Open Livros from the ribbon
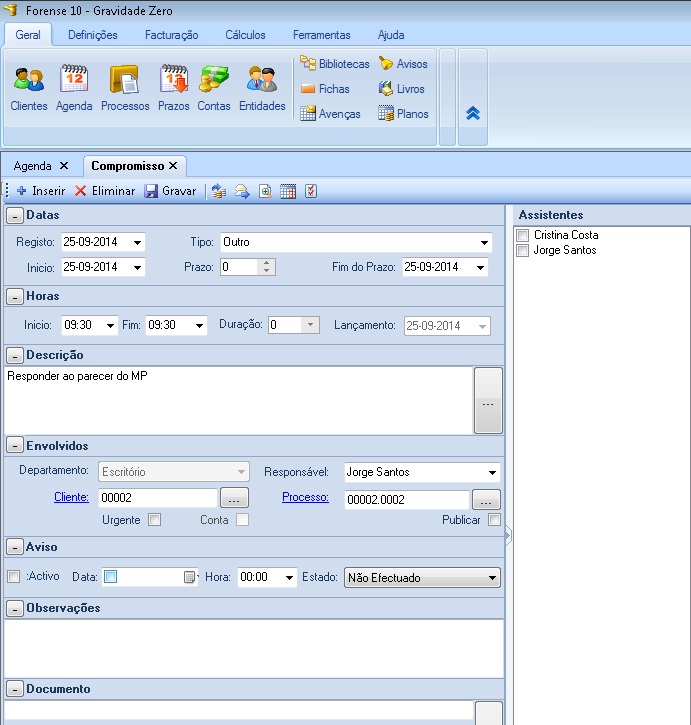The image size is (691, 725). point(401,88)
